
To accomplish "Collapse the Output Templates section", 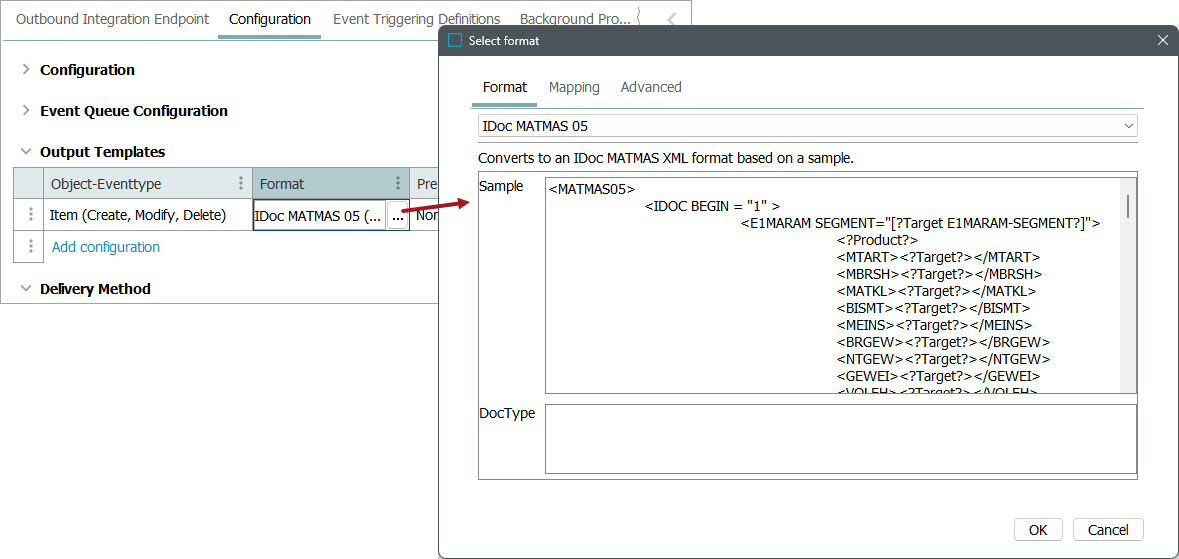I will click(x=26, y=152).
